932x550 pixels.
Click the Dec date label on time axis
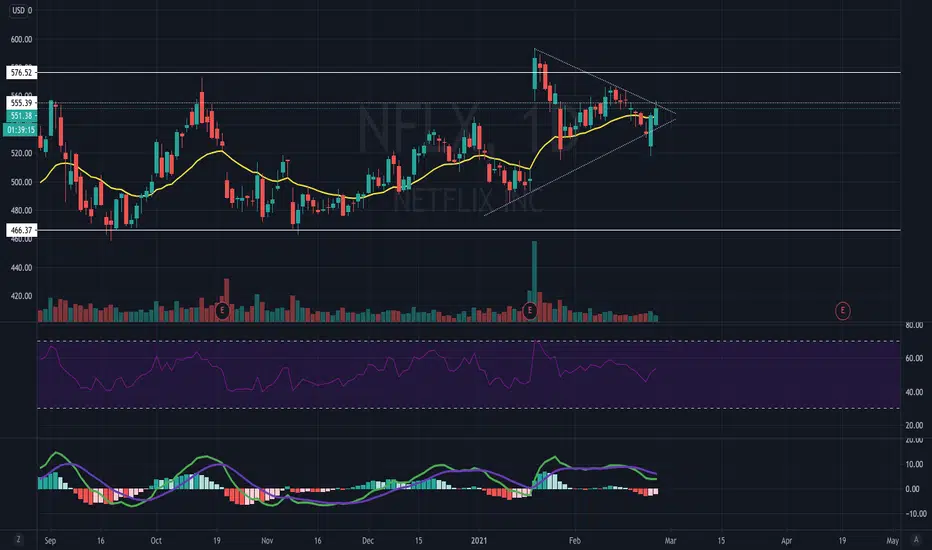click(x=368, y=540)
